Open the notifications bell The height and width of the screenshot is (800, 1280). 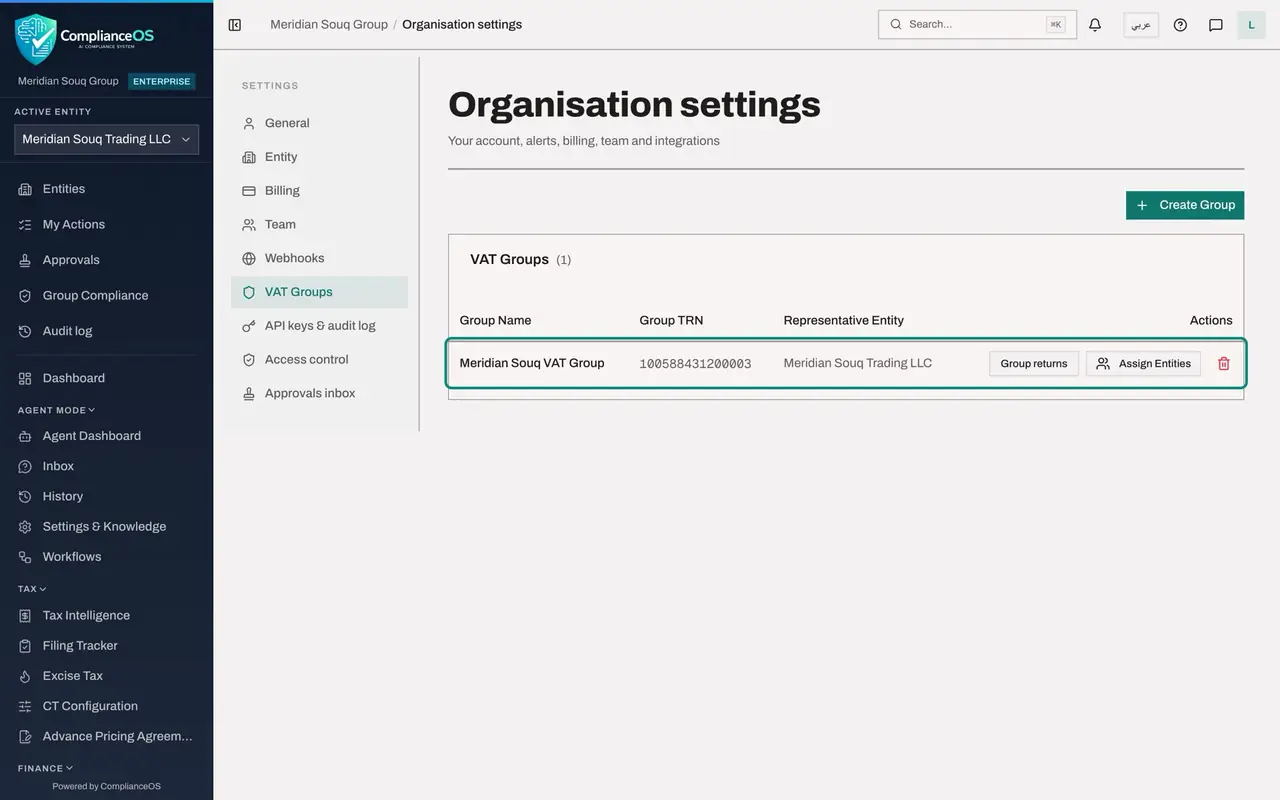coord(1095,25)
